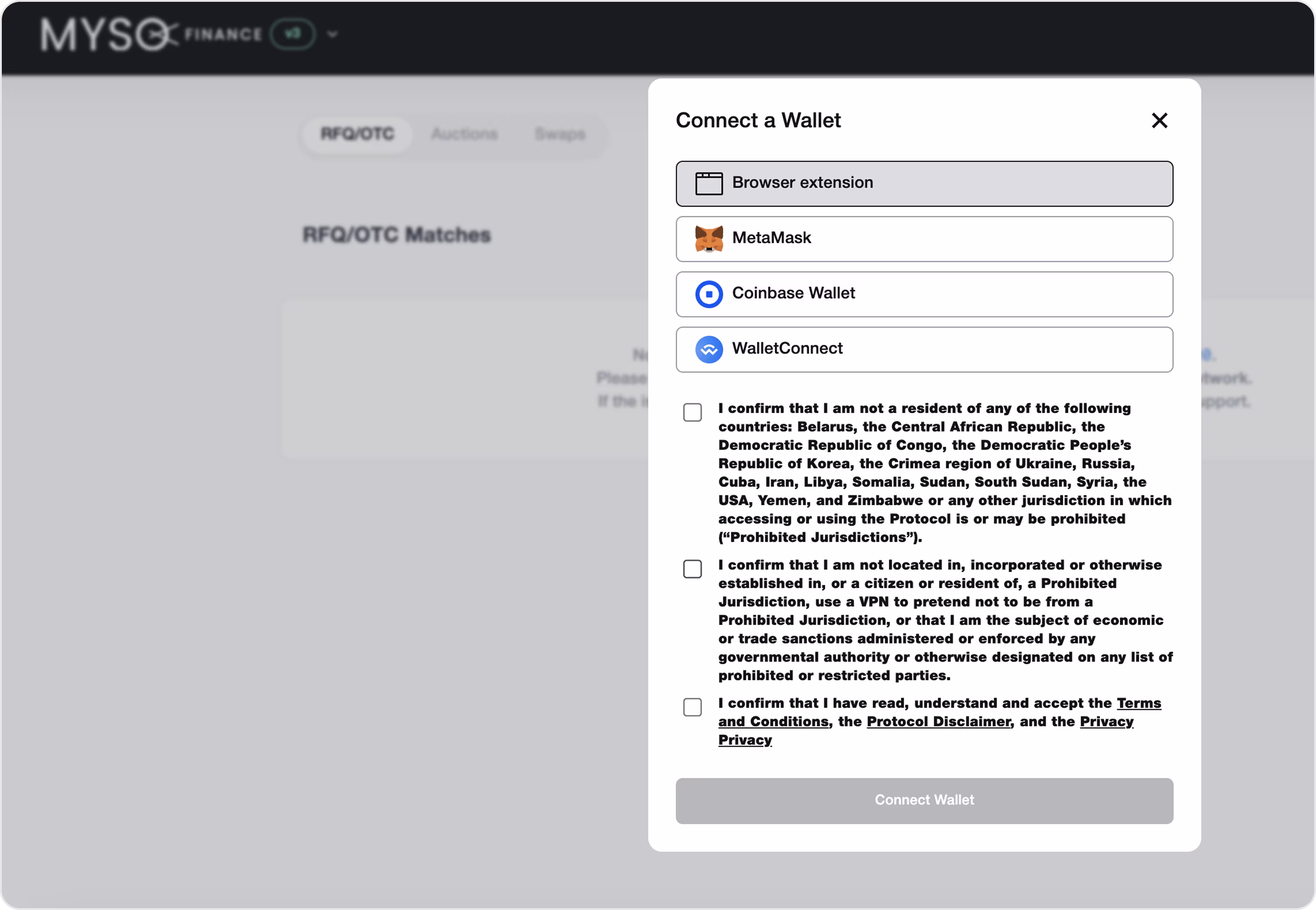1316x910 pixels.
Task: Click the Connect Wallet button
Action: (x=924, y=801)
